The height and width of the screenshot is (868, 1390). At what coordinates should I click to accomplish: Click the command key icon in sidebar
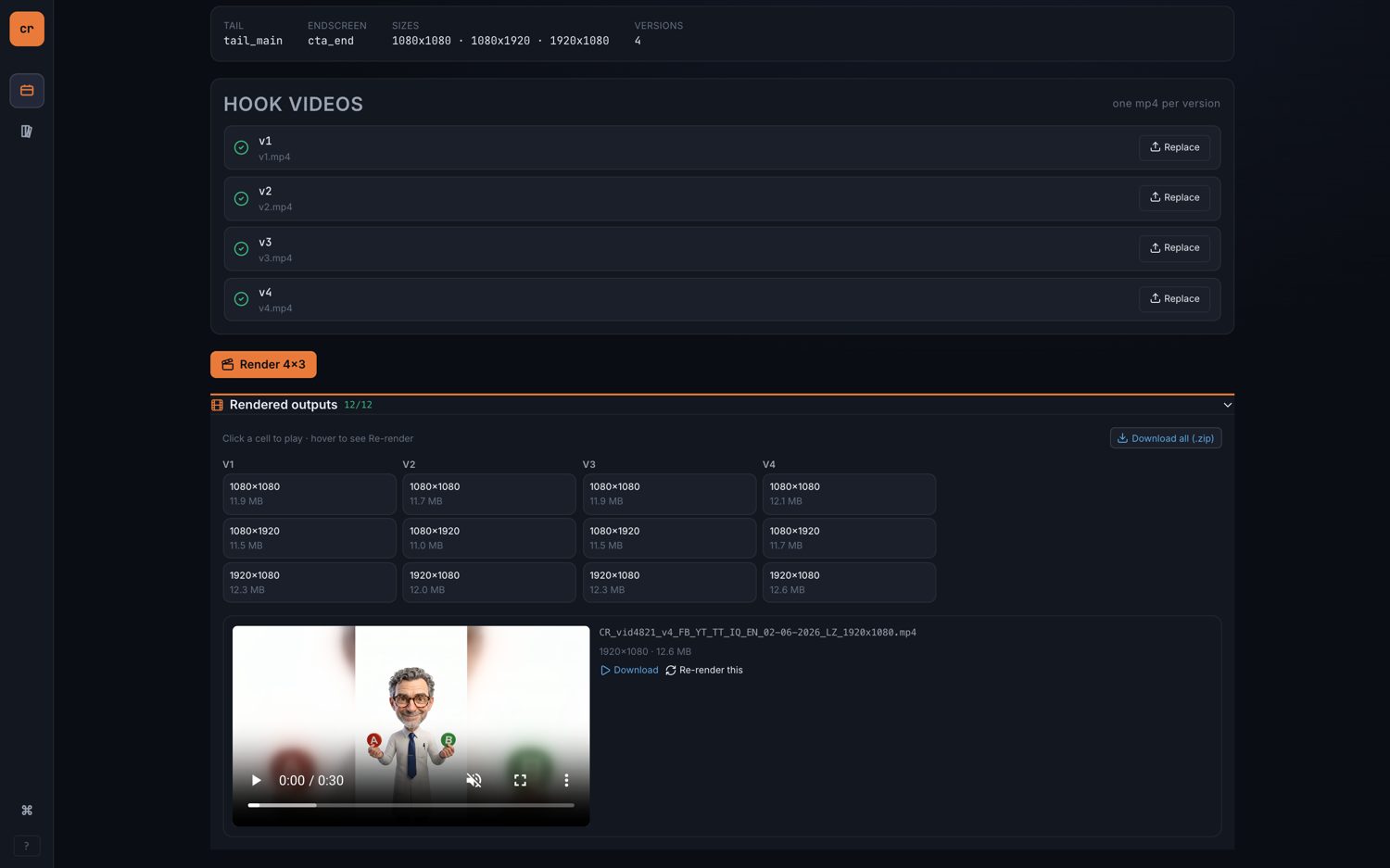[x=27, y=811]
